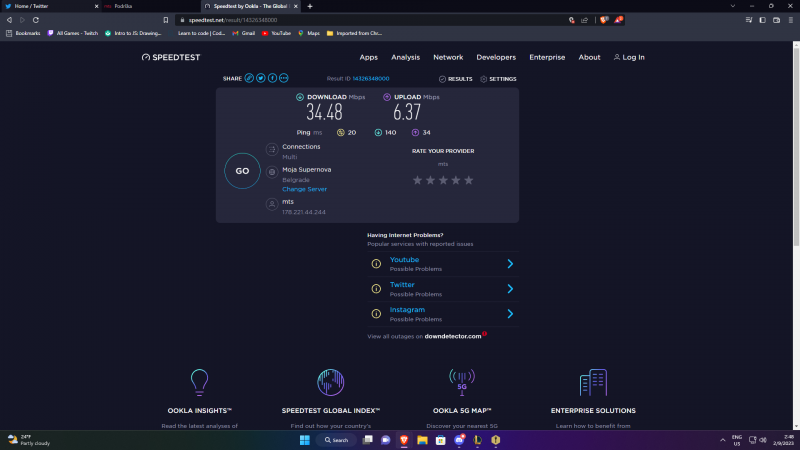Open the About menu item
This screenshot has height=450, width=800.
(589, 57)
